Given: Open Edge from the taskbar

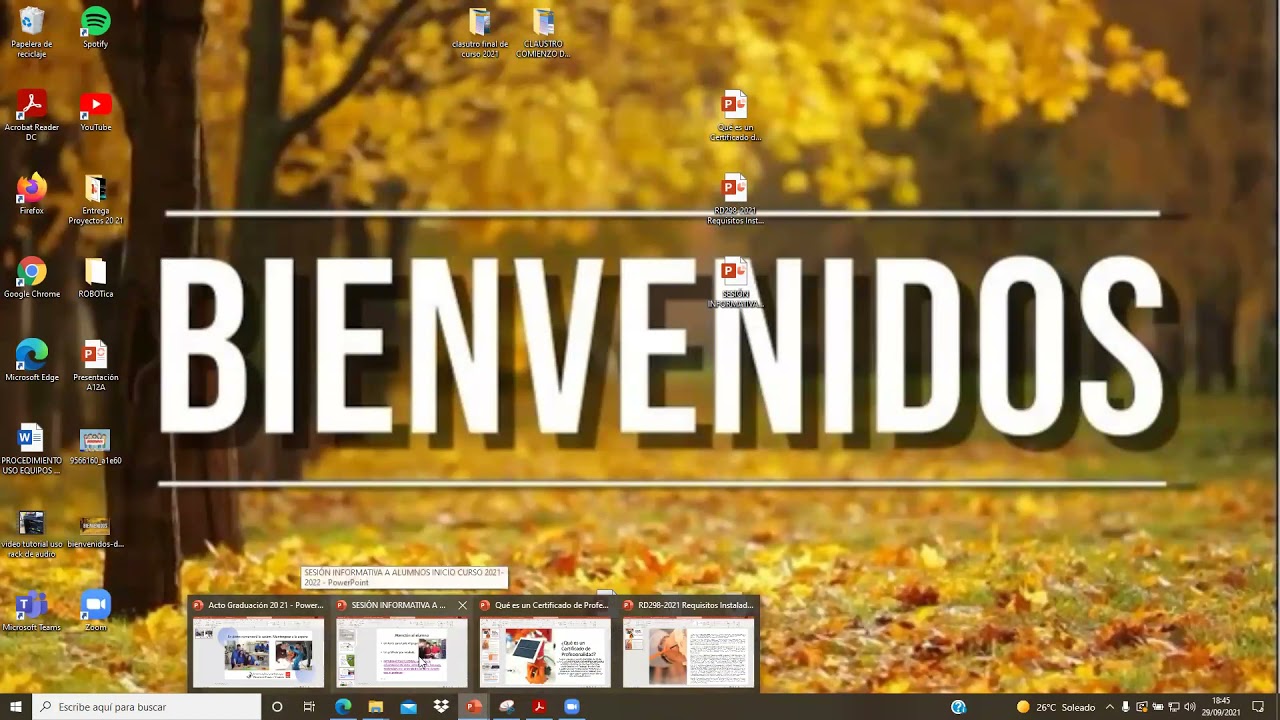Looking at the screenshot, I should pos(343,707).
